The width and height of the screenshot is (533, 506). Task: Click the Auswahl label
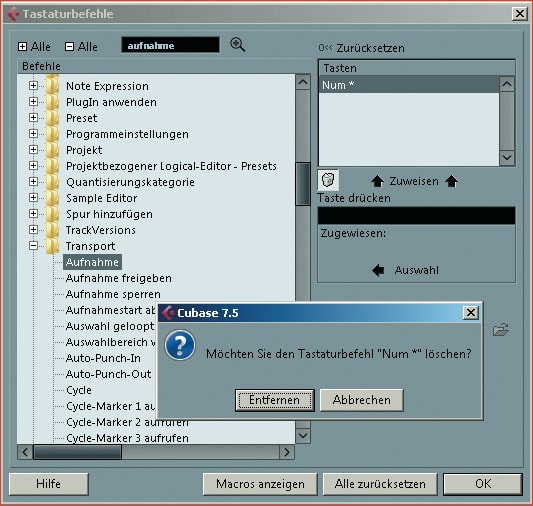click(x=417, y=271)
